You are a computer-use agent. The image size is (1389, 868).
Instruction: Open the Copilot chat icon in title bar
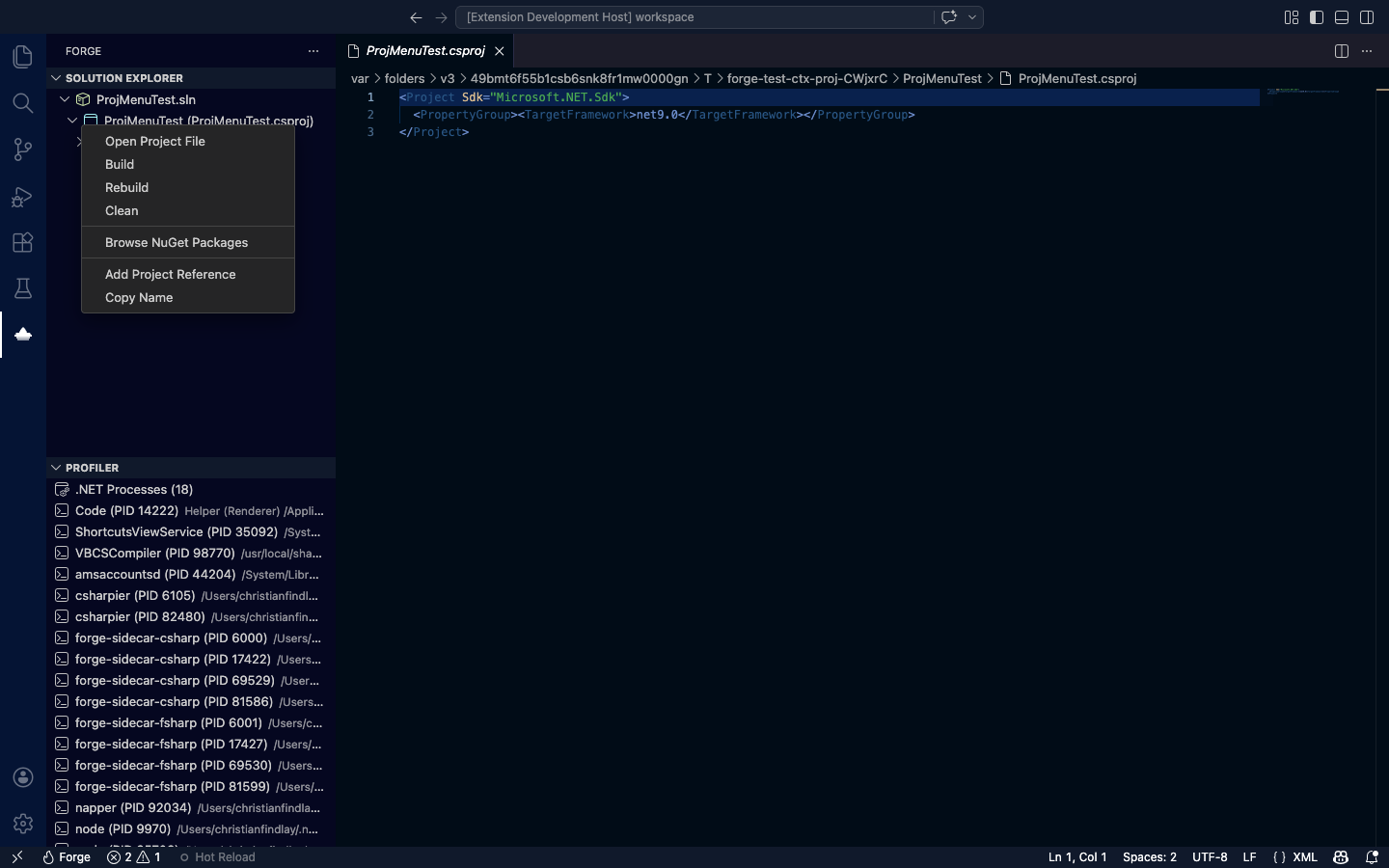click(949, 17)
